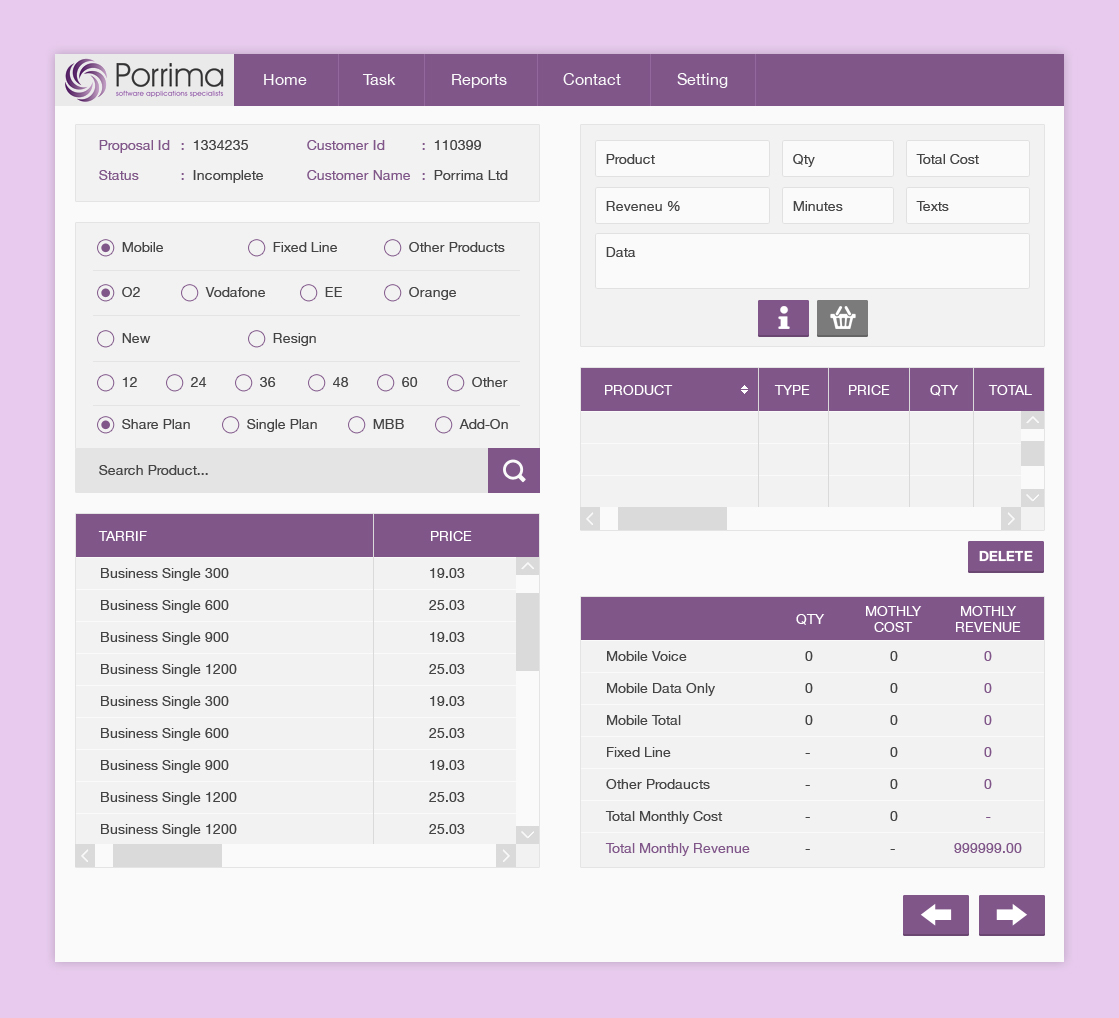Click the search magnifier icon
Screen dimensions: 1119x1018
pyautogui.click(x=514, y=470)
